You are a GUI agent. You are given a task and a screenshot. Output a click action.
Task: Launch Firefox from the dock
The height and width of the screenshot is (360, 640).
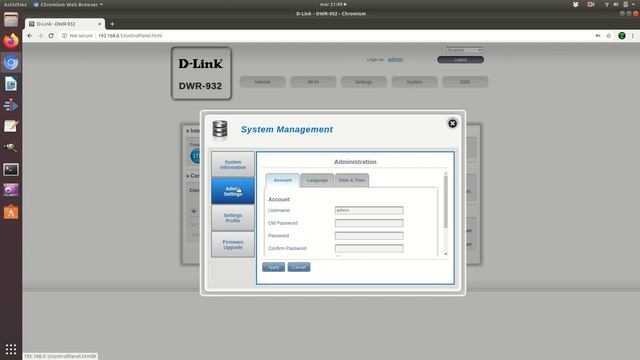coord(11,41)
